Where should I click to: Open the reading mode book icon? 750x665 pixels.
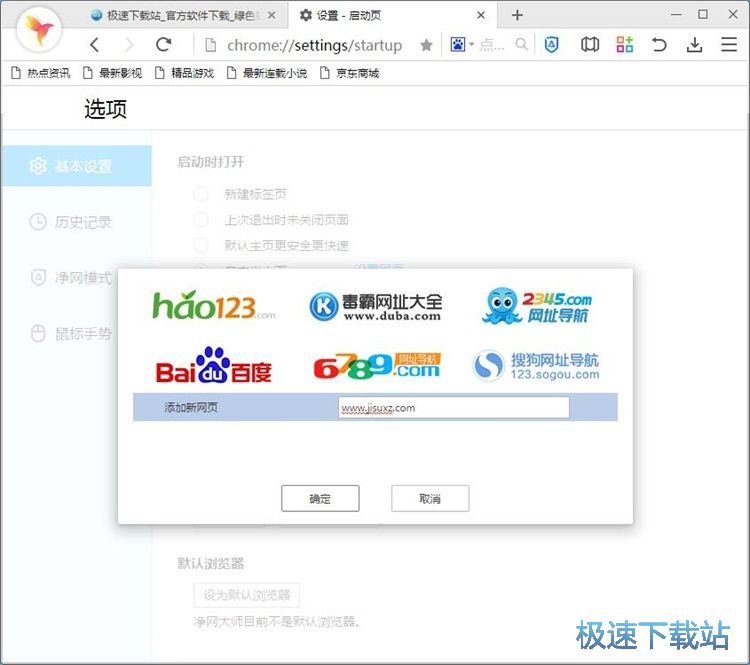[590, 45]
